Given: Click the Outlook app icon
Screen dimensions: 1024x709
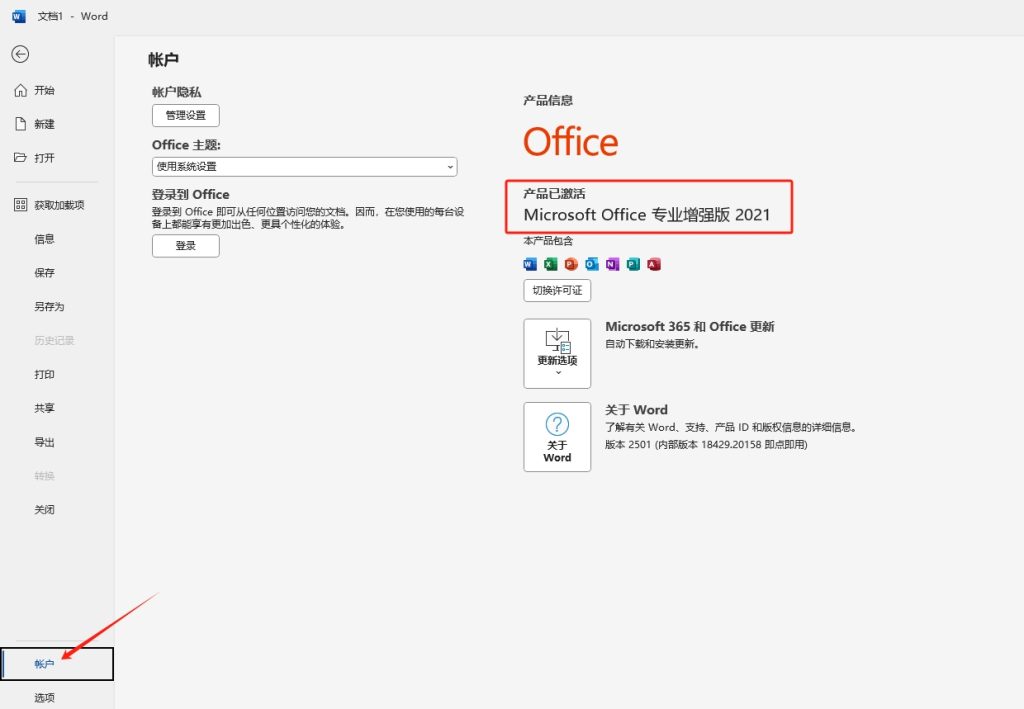Looking at the screenshot, I should pyautogui.click(x=592, y=264).
